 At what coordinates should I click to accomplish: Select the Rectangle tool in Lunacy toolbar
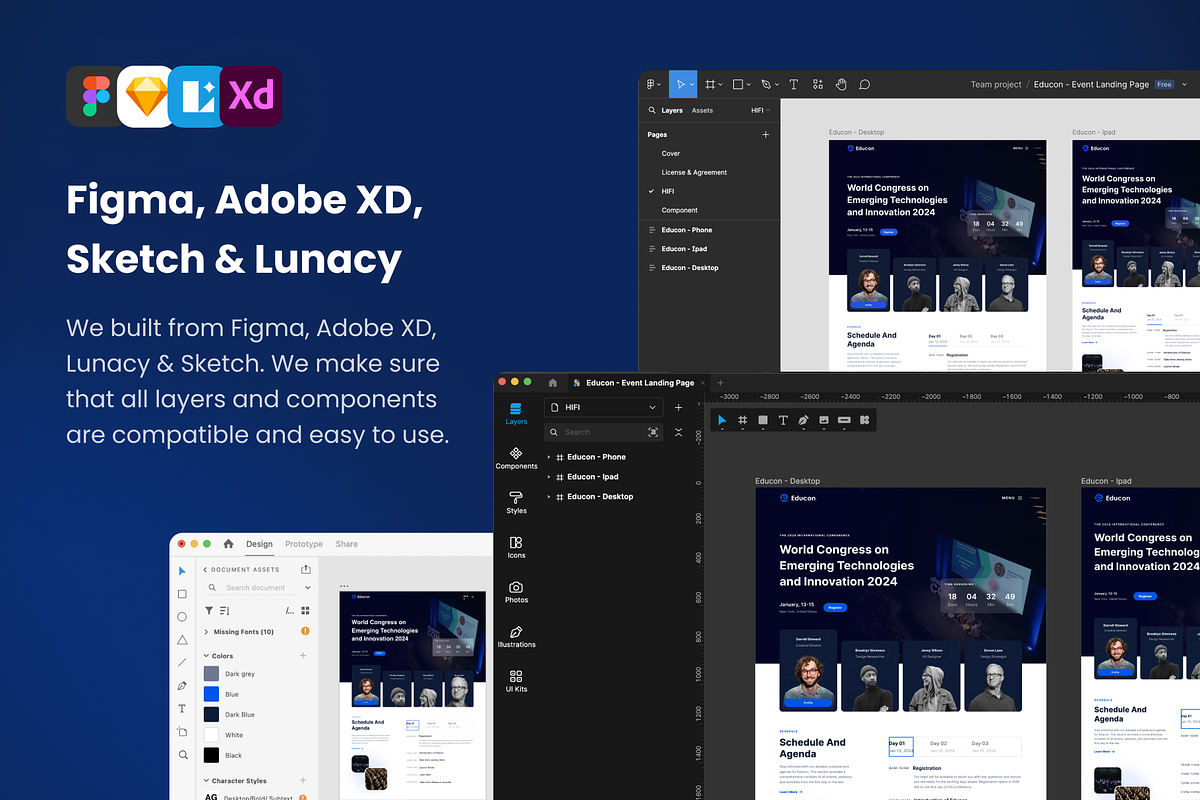(763, 420)
